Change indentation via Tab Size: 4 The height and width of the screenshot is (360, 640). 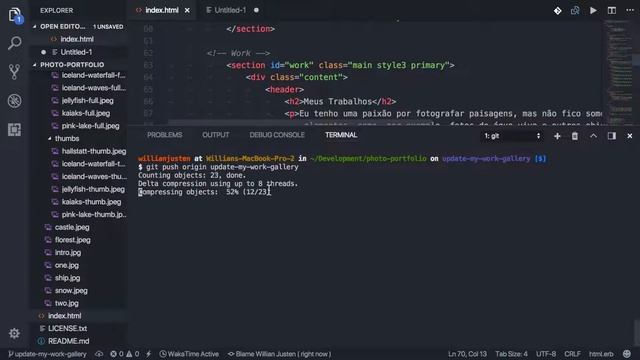(511, 354)
